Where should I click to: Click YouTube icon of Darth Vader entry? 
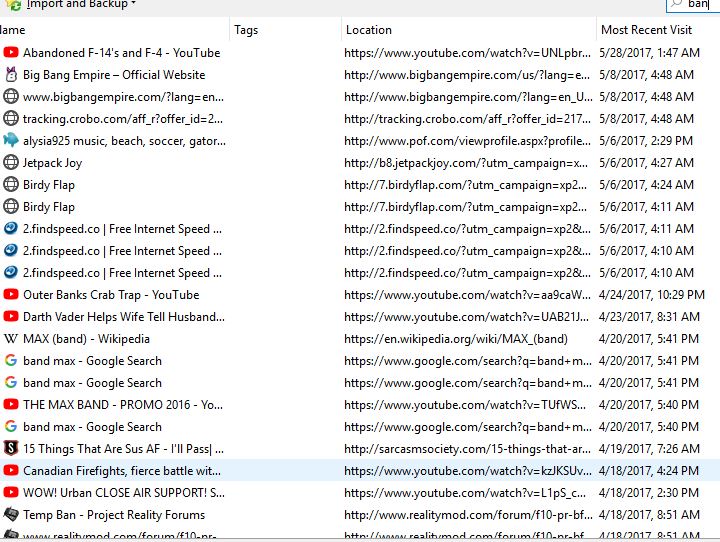point(11,316)
